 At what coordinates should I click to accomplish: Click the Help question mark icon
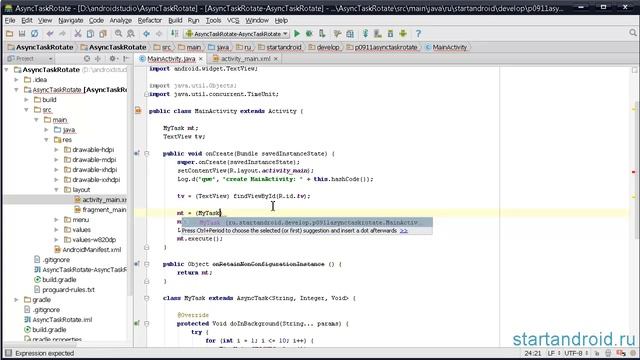[x=418, y=33]
